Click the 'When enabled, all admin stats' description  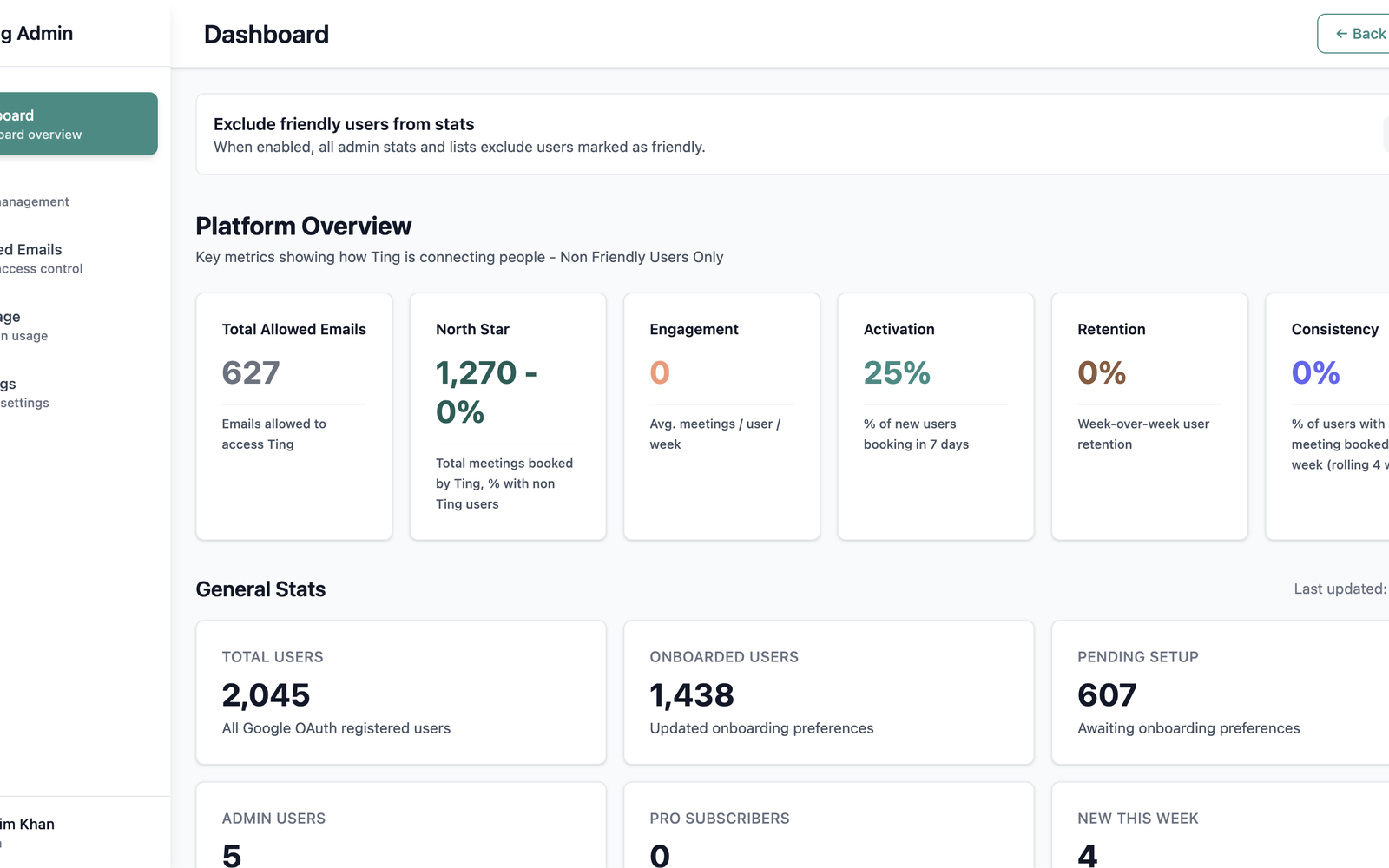click(459, 147)
